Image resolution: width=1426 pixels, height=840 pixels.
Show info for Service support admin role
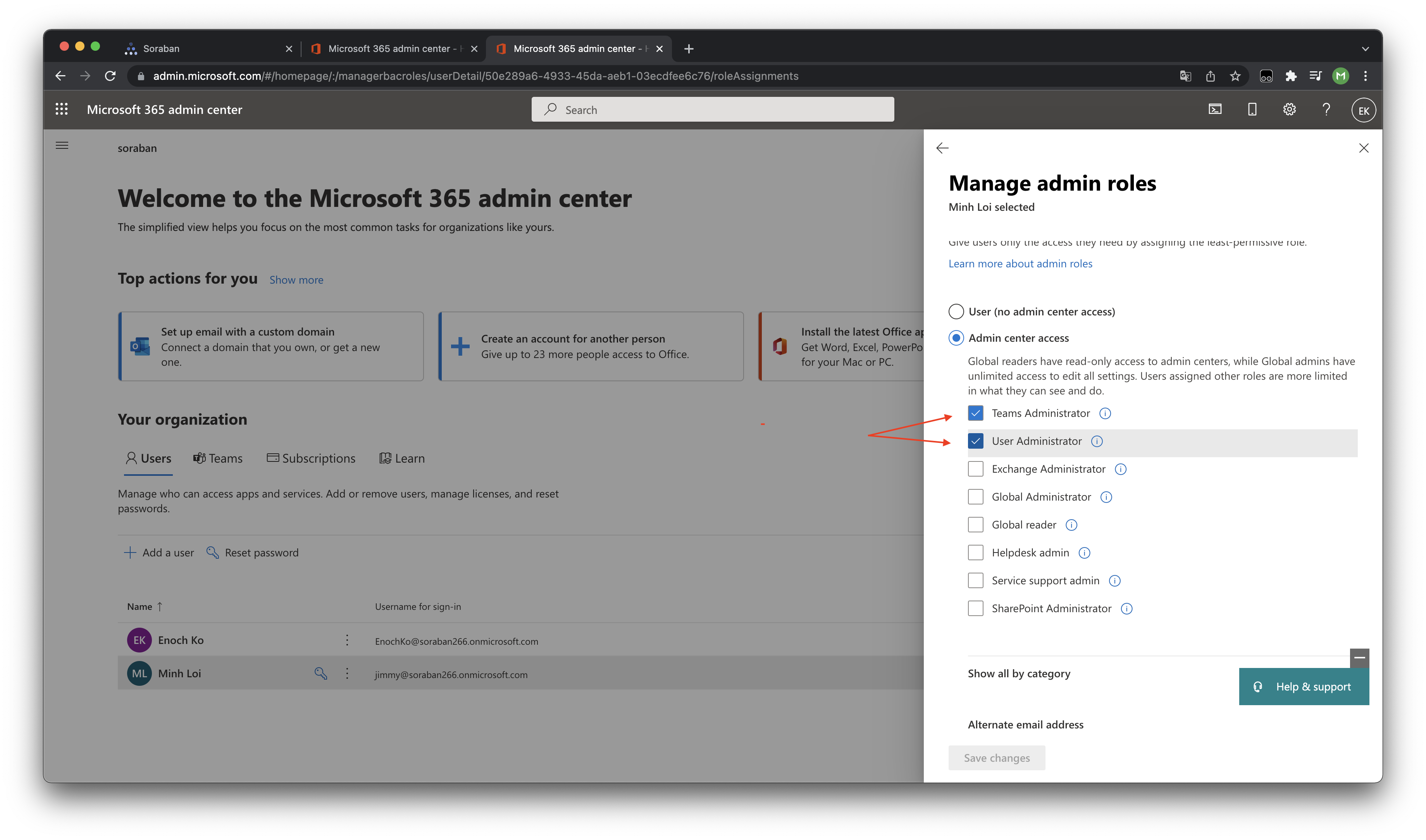point(1114,581)
